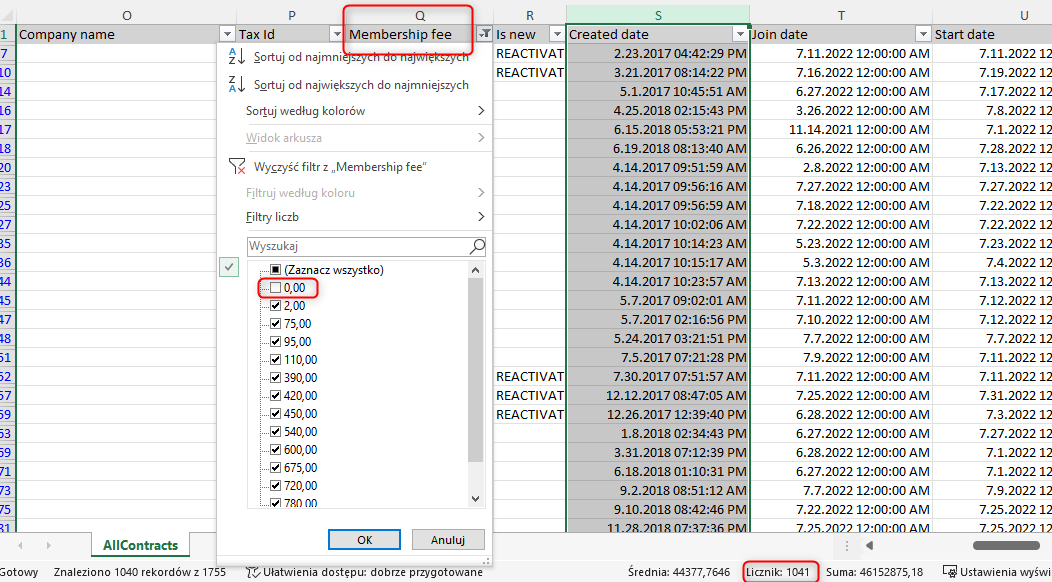The height and width of the screenshot is (582, 1052).
Task: Open the Company name filter dropdown
Action: [225, 34]
